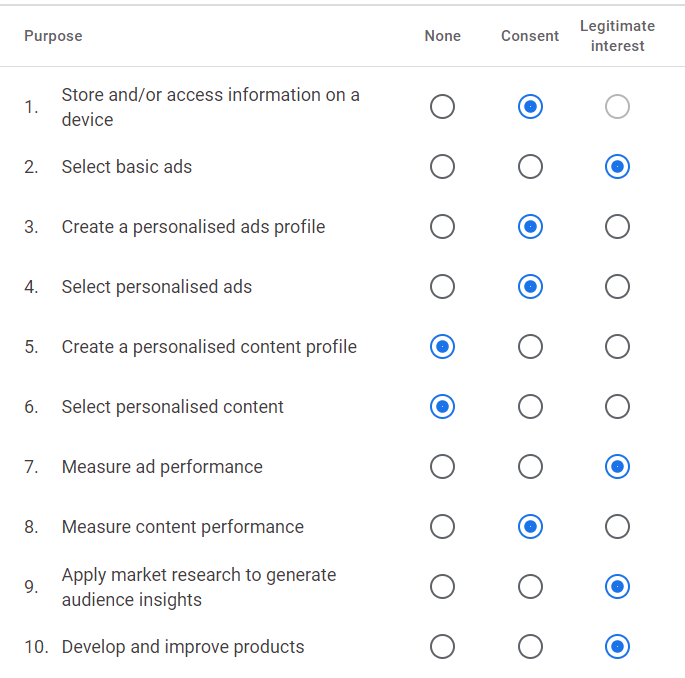Set Select personalised content to Legitimate interest
The height and width of the screenshot is (678, 685).
[x=617, y=407]
